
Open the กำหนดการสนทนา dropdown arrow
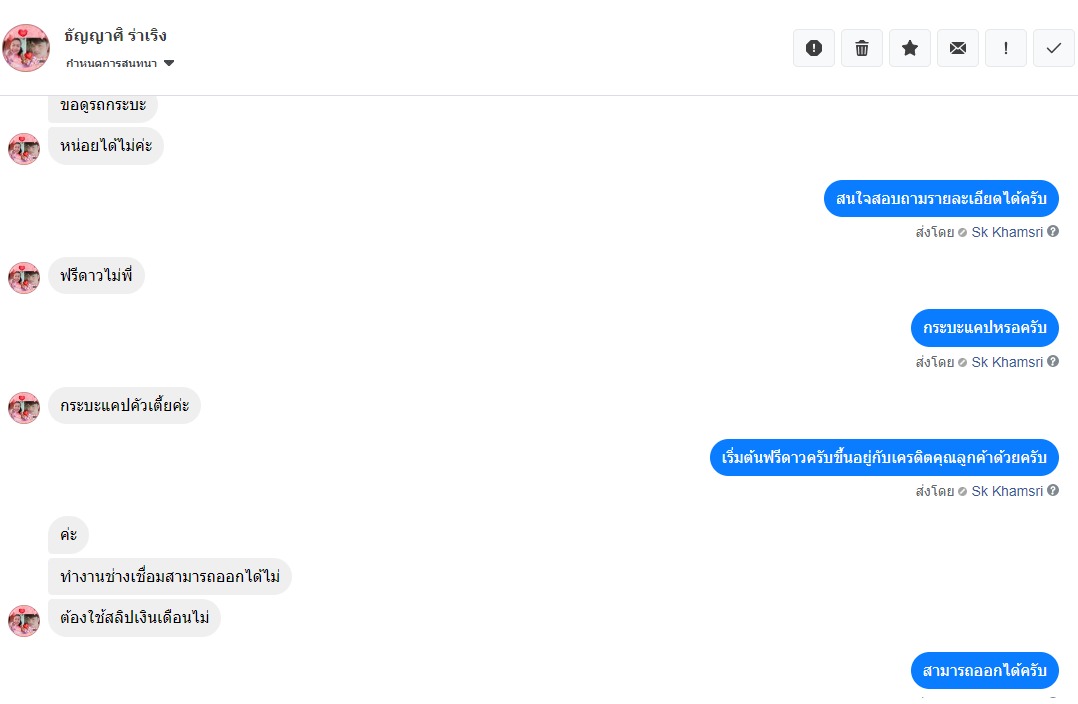click(x=169, y=63)
